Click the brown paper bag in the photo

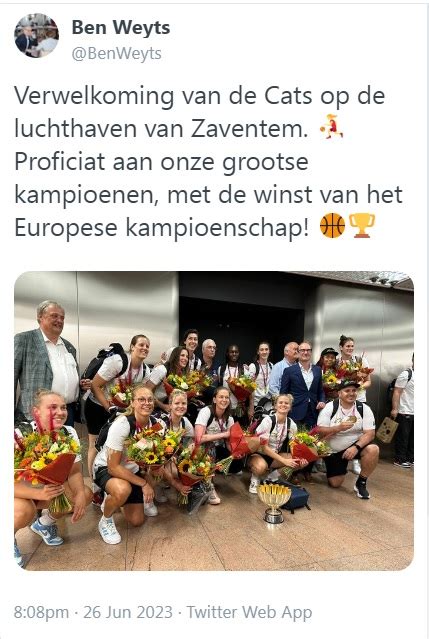pyautogui.click(x=387, y=430)
